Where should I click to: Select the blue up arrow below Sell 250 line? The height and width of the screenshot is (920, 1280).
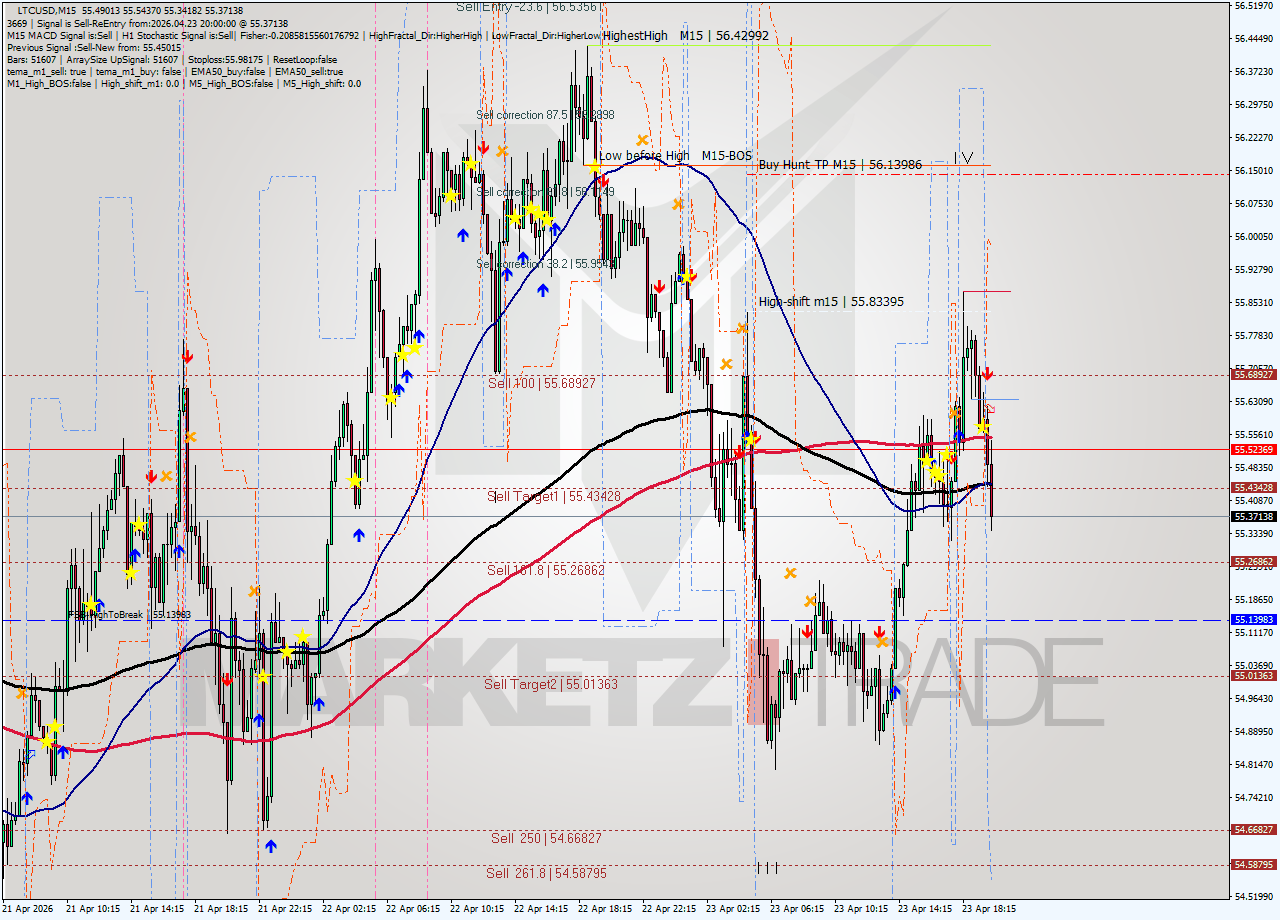[x=272, y=845]
